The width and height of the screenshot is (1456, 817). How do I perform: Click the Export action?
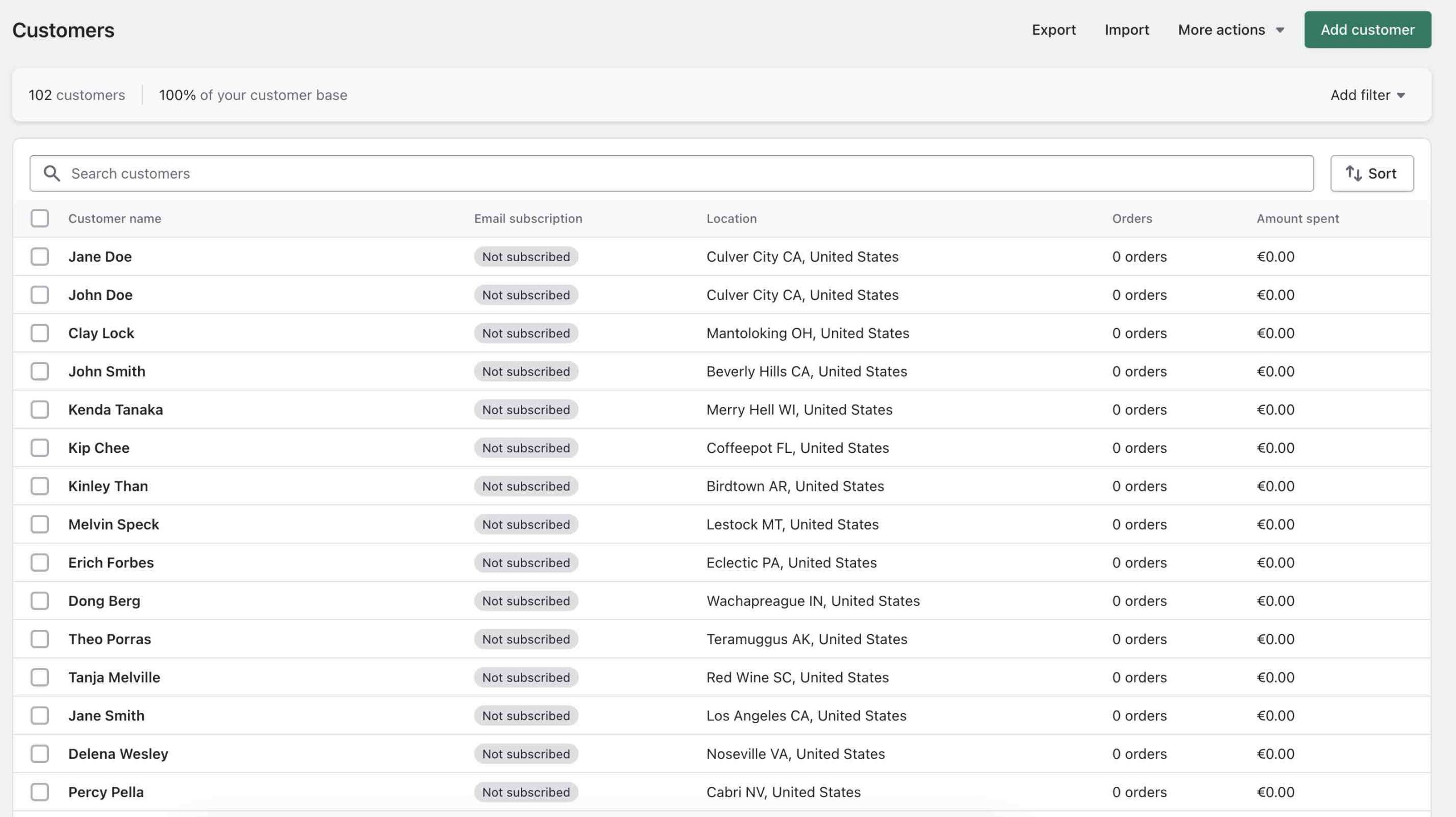click(x=1053, y=30)
